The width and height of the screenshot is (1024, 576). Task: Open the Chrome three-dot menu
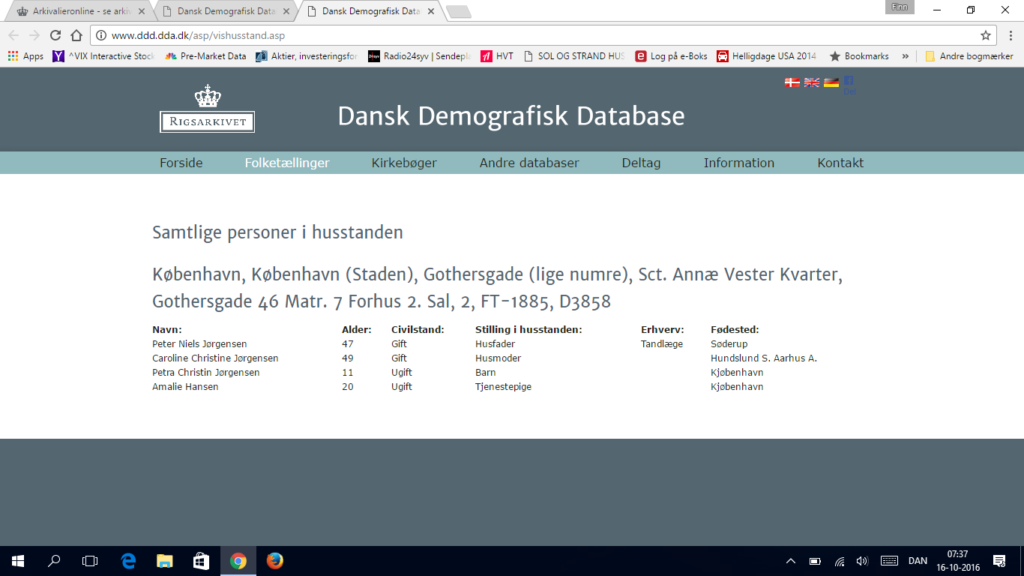pyautogui.click(x=1008, y=35)
